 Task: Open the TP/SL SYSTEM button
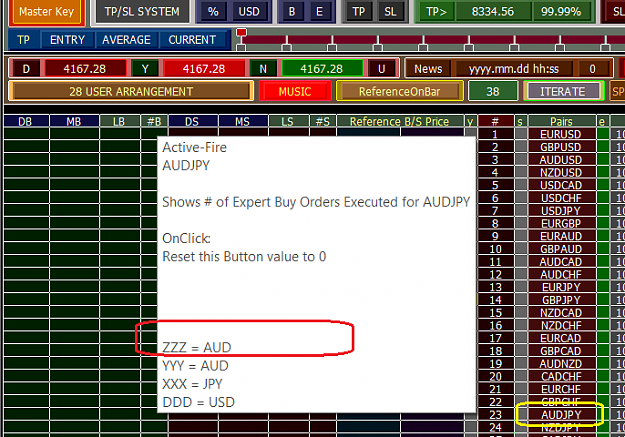(142, 12)
